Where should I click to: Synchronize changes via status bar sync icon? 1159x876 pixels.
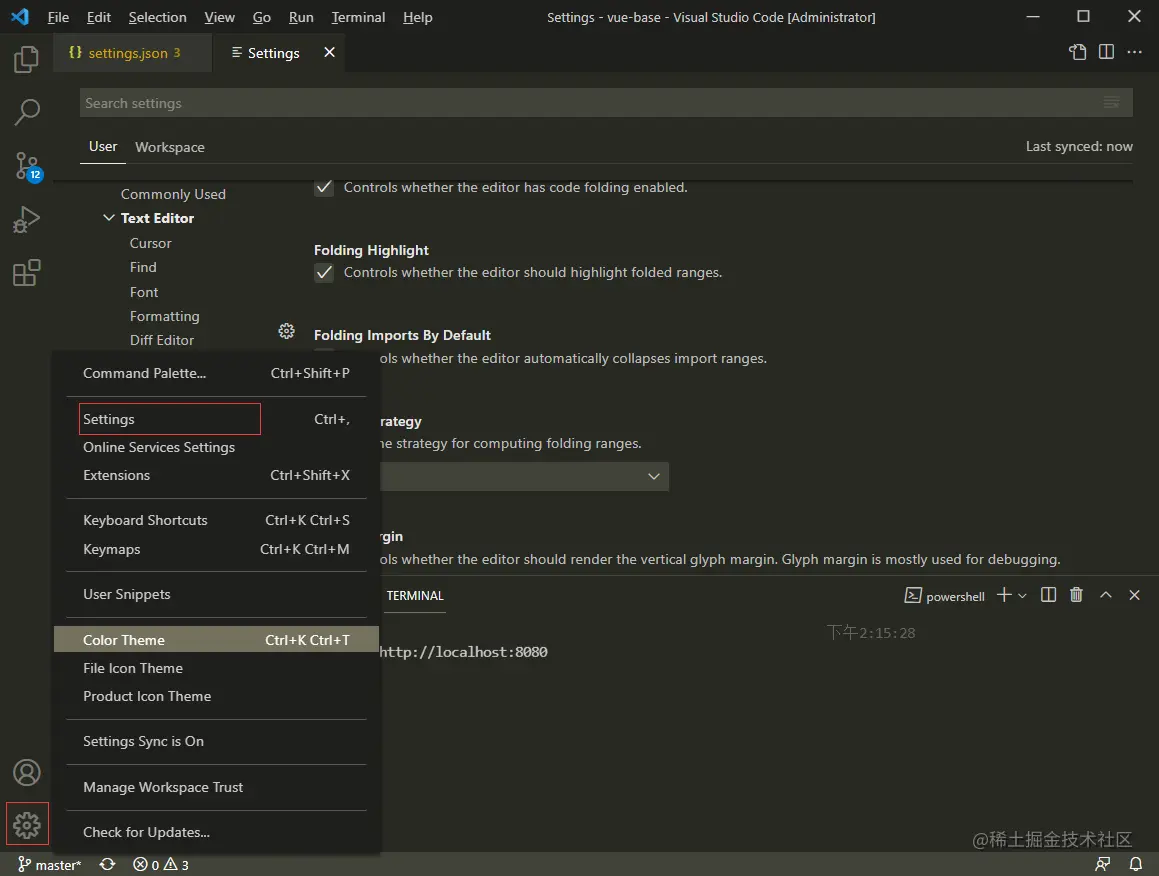107,864
